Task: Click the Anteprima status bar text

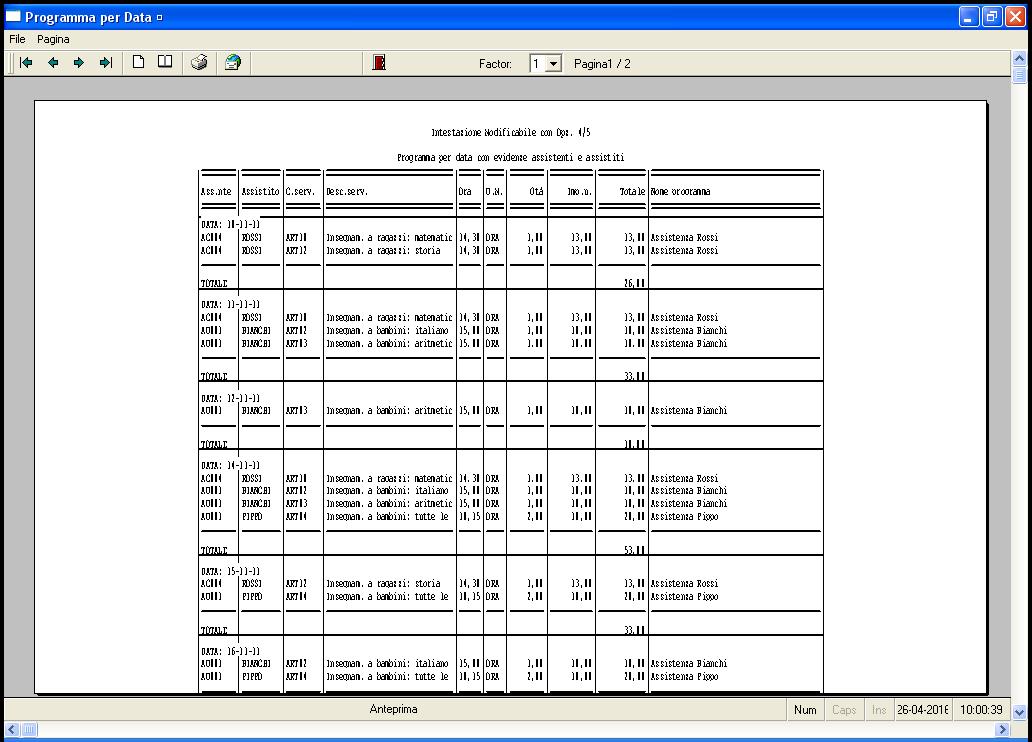Action: point(394,709)
